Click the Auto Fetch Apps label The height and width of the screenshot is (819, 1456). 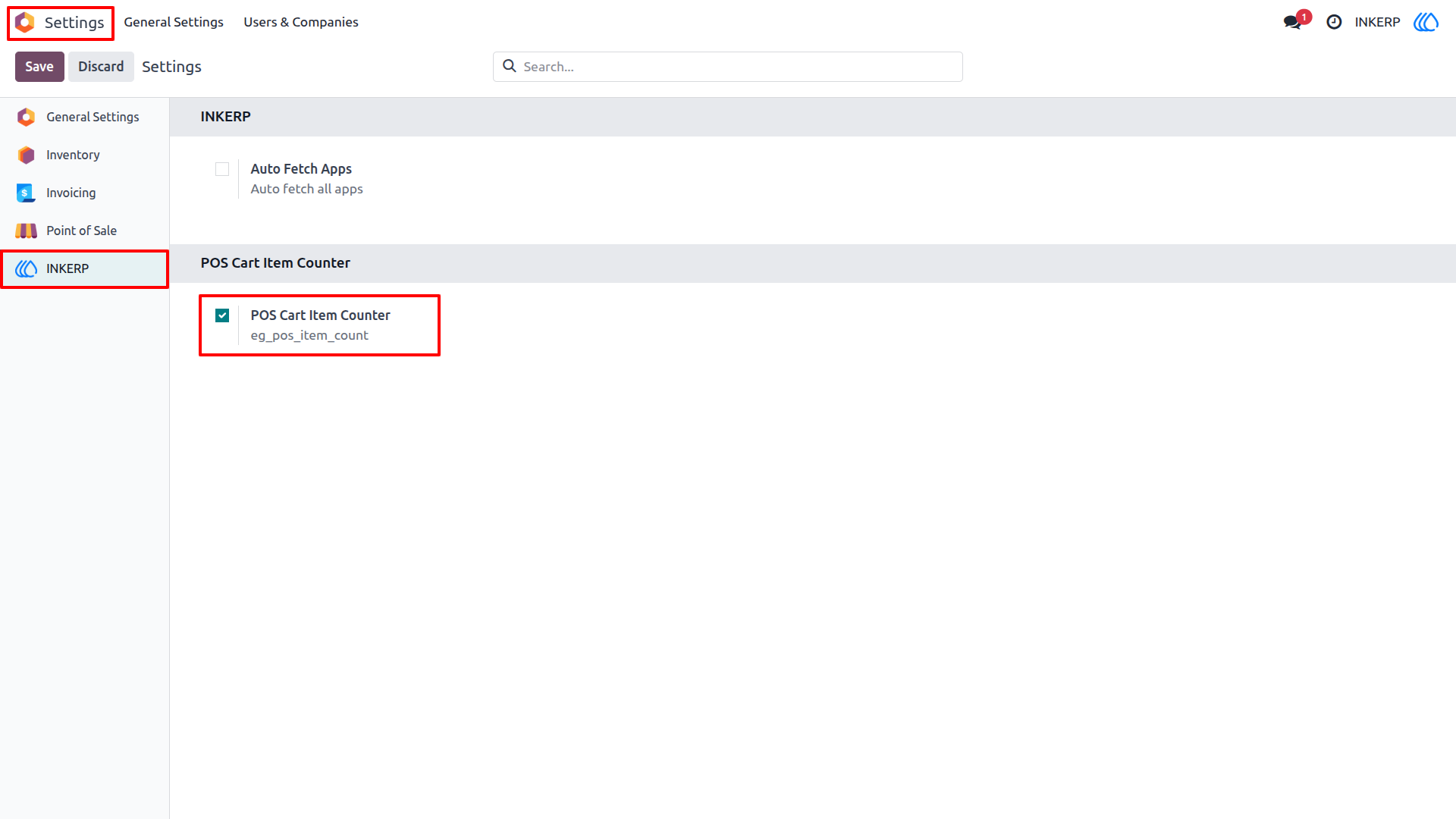[x=301, y=168]
